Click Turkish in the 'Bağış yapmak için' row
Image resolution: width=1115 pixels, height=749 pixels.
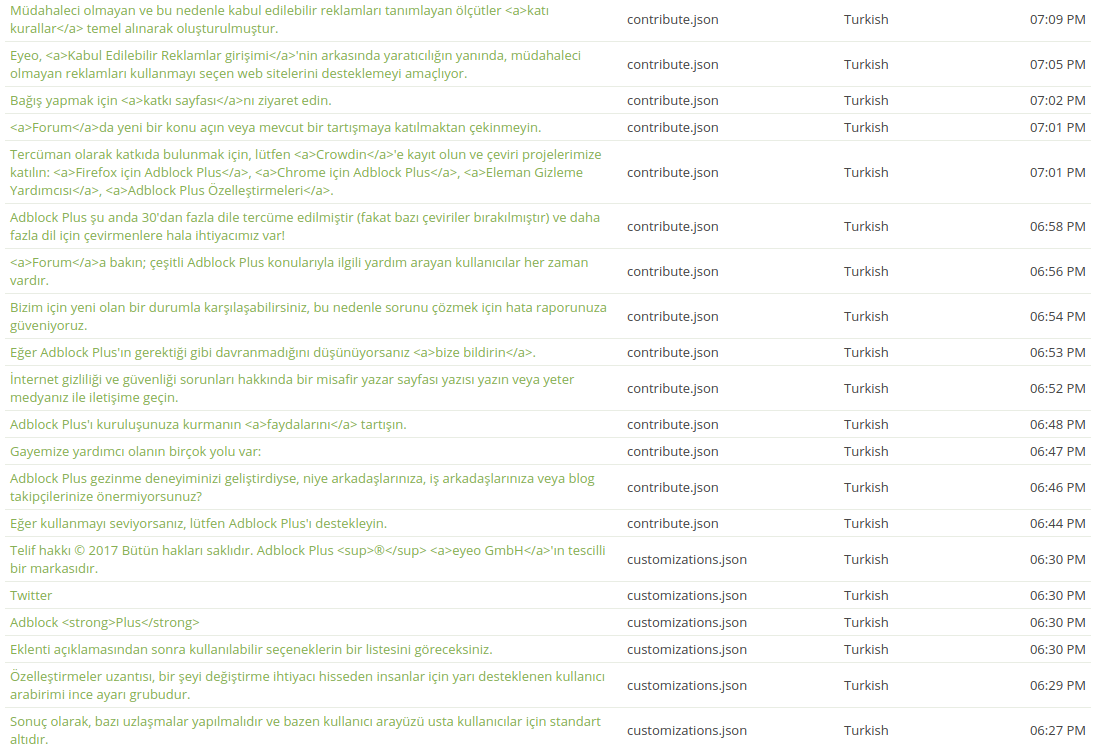point(866,100)
